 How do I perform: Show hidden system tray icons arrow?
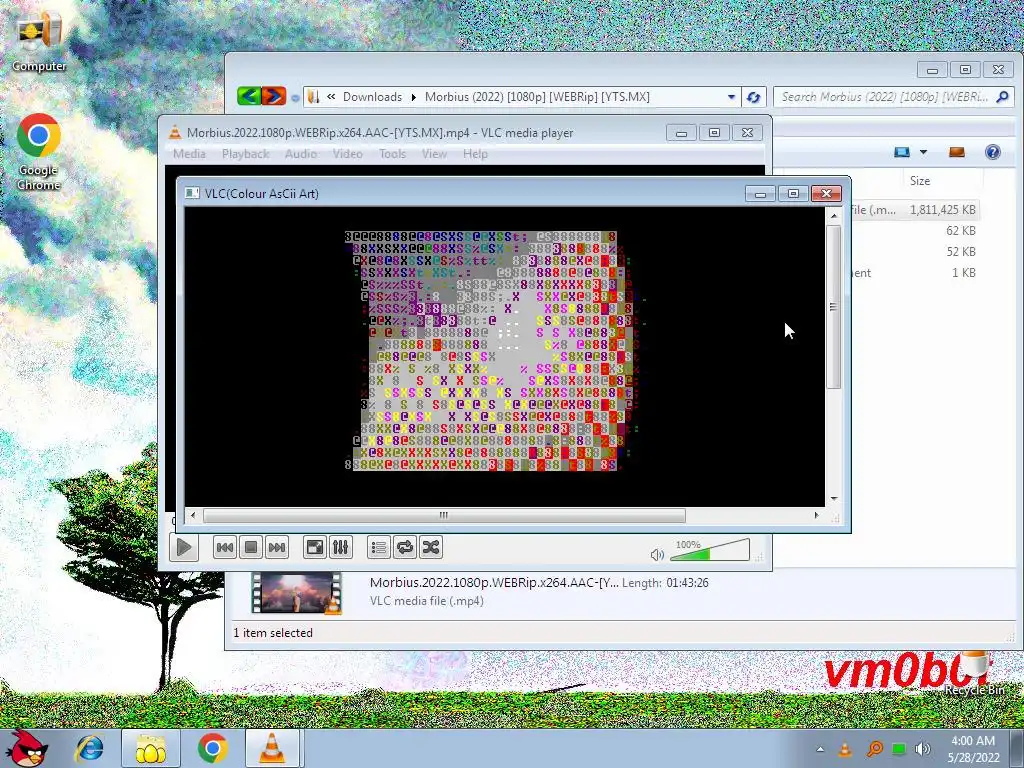pyautogui.click(x=820, y=749)
